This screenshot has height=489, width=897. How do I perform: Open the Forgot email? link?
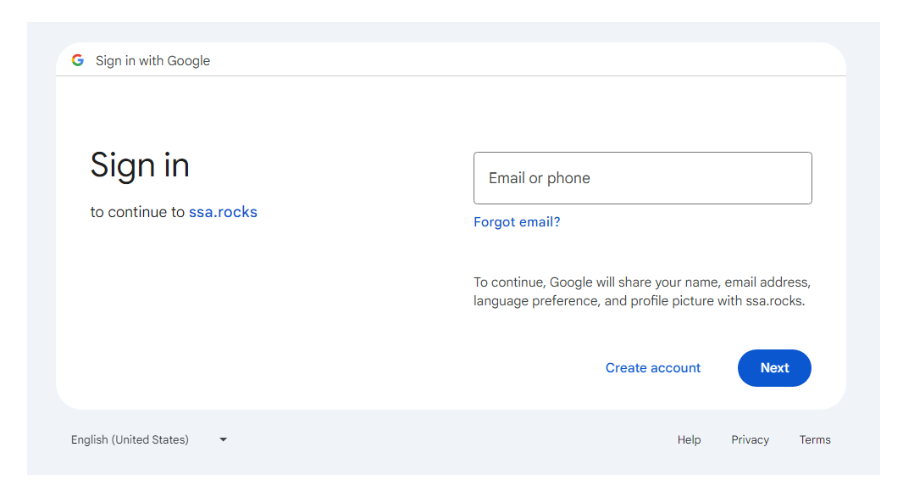(x=517, y=222)
